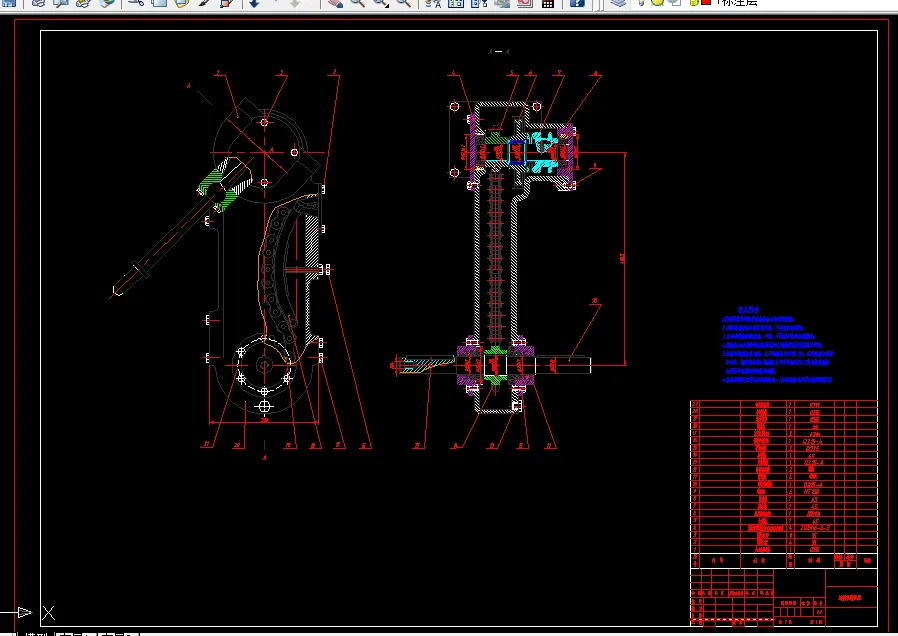This screenshot has width=898, height=636.
Task: Click the red layer color swatch
Action: (x=706, y=2)
